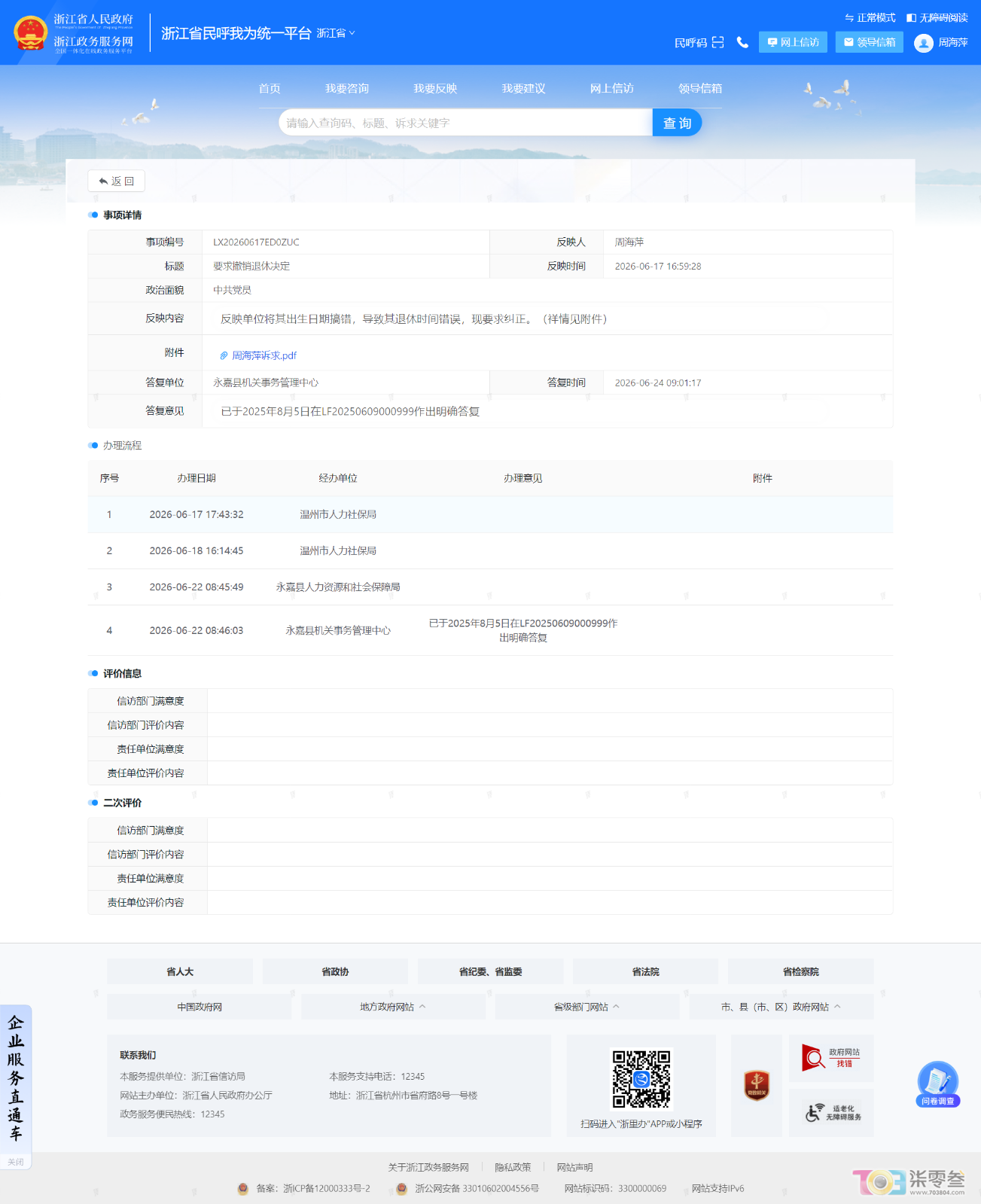Open 领导信箱 navigation item
This screenshot has height=1204, width=981.
click(700, 88)
